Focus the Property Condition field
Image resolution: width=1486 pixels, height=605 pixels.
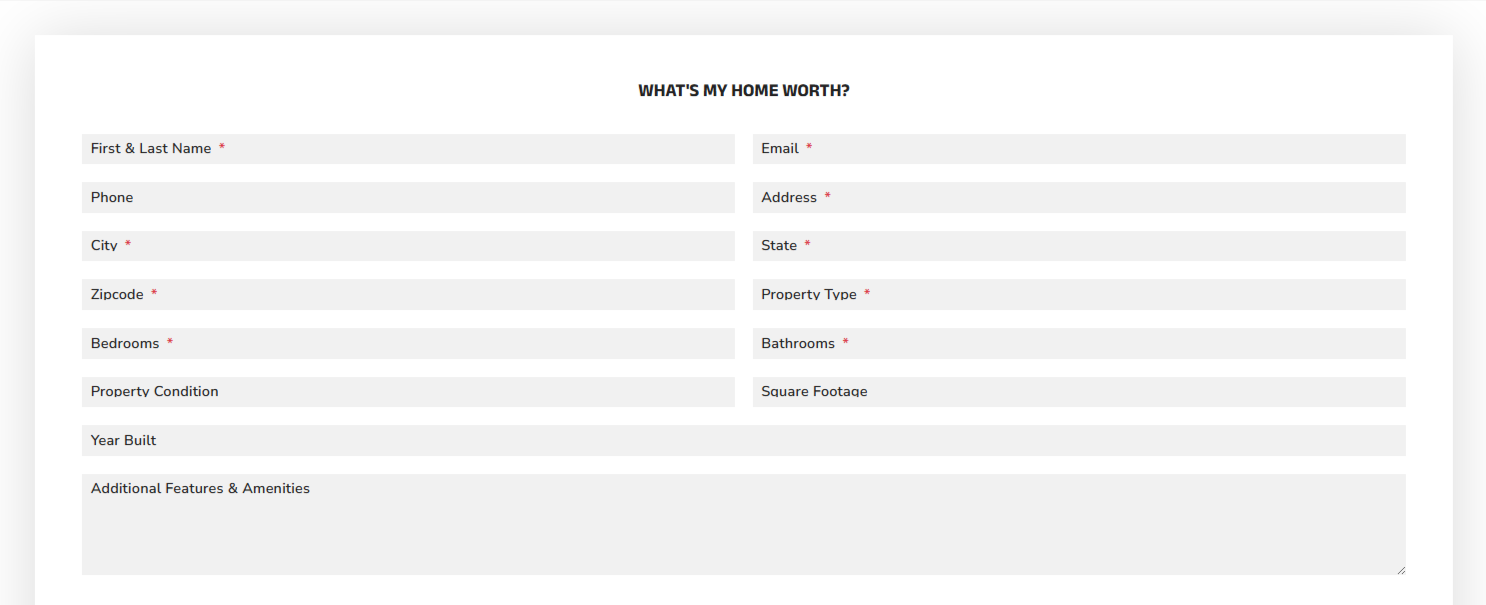(408, 392)
